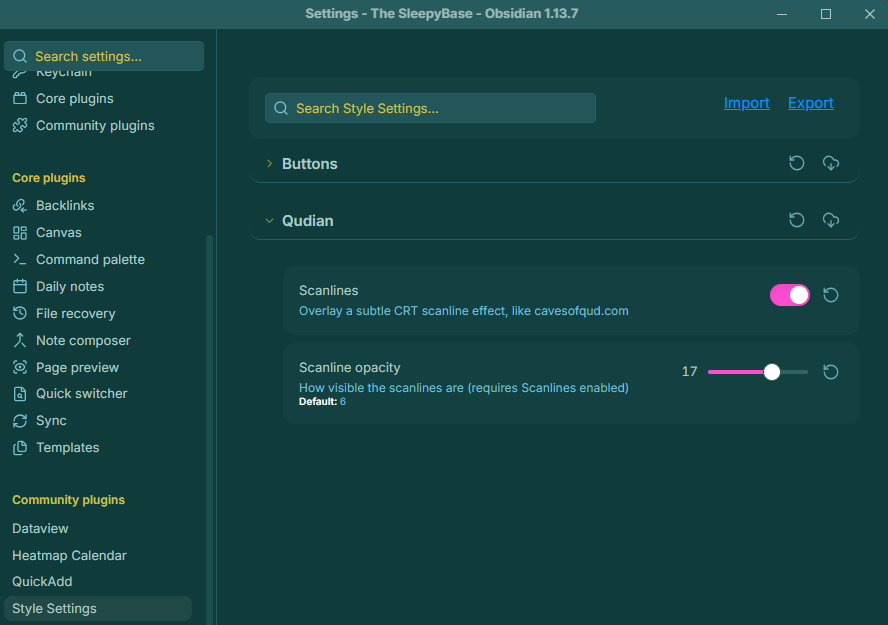This screenshot has height=625, width=888.
Task: Click the Note composer merge icon
Action: pos(20,340)
